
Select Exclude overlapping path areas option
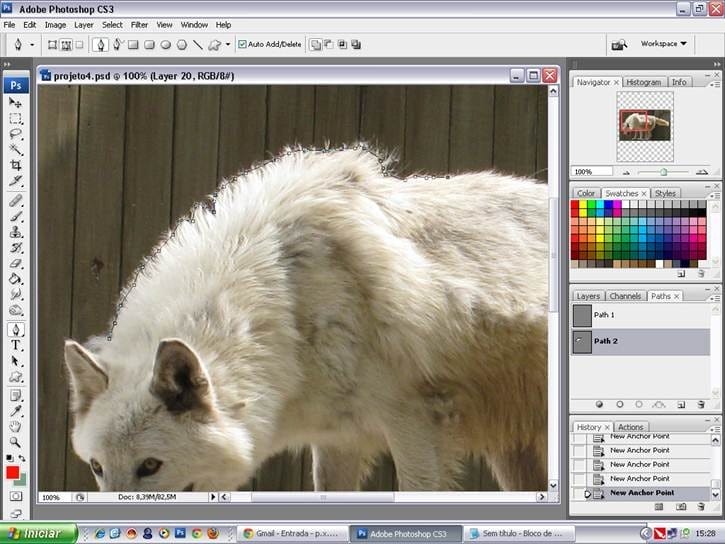356,44
